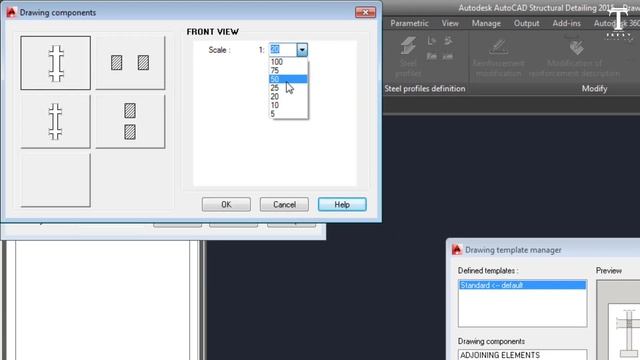
Task: Expand the Modify panel title
Action: [594, 89]
